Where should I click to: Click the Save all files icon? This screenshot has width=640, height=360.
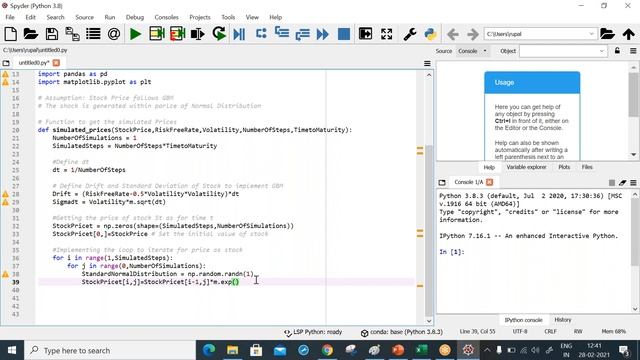pyautogui.click(x=73, y=34)
